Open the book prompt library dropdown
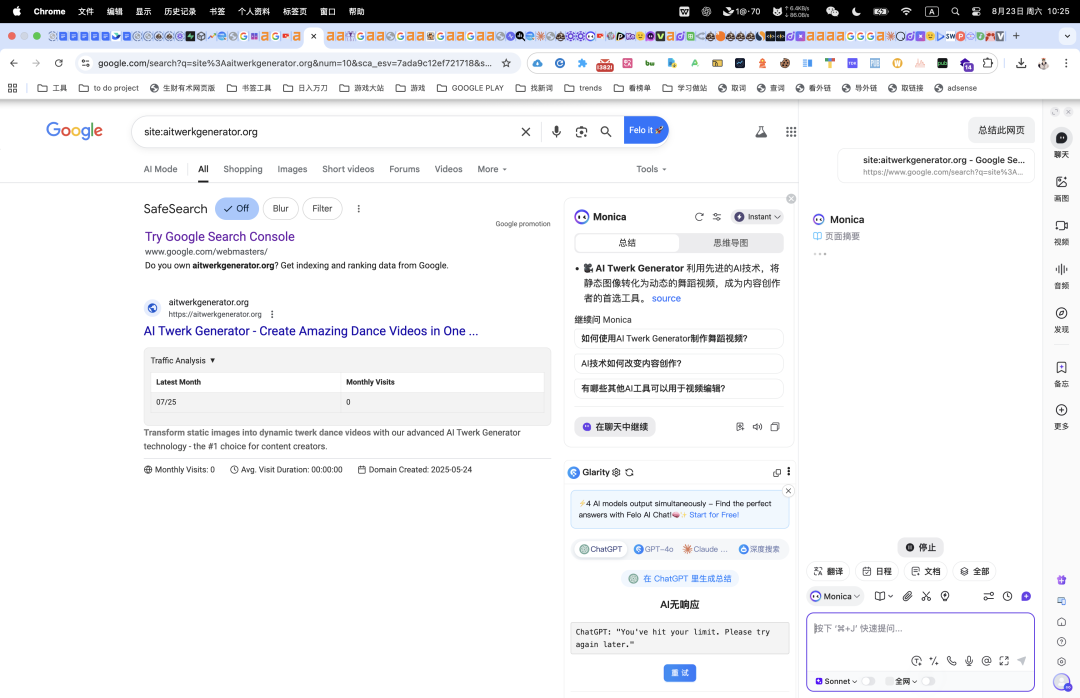Screen dimensions: 1080x698 click(x=884, y=596)
